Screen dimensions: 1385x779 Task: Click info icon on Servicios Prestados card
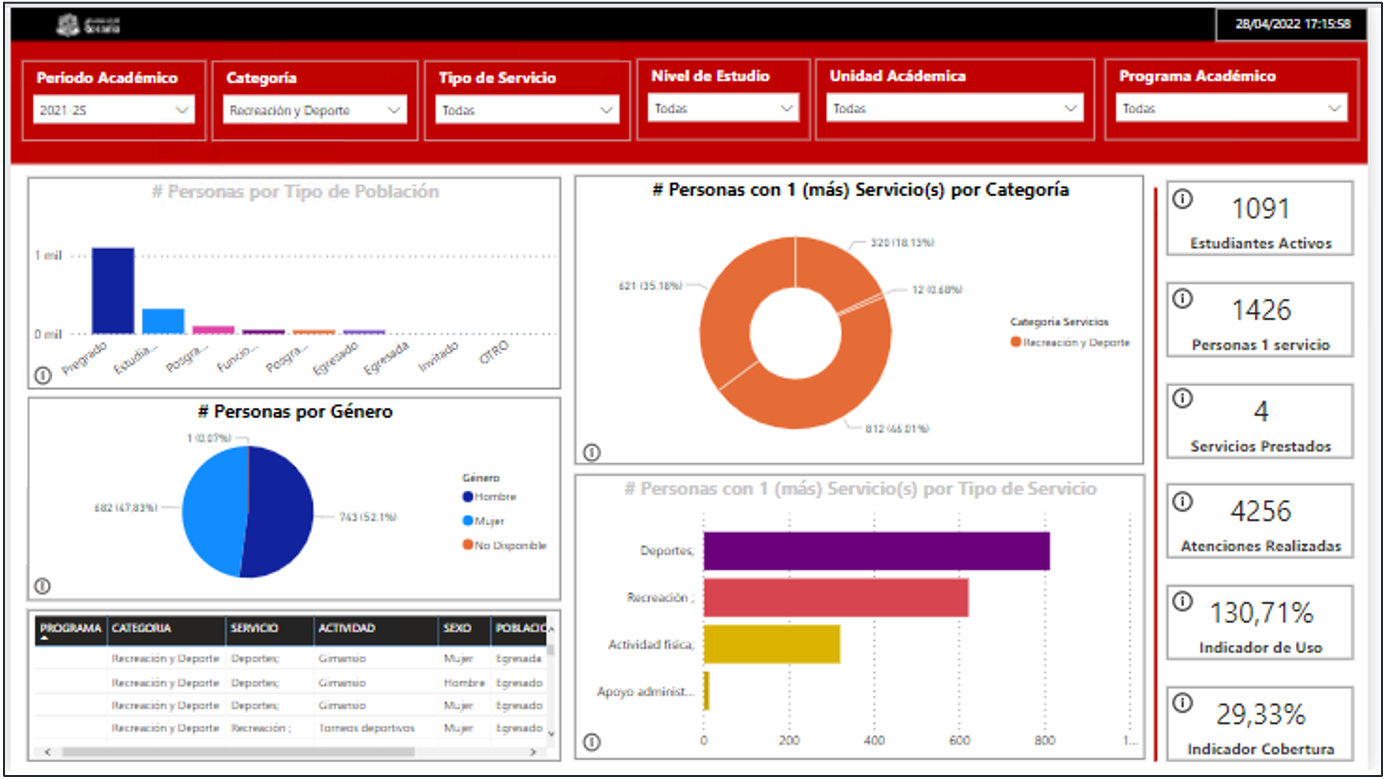[x=1182, y=399]
